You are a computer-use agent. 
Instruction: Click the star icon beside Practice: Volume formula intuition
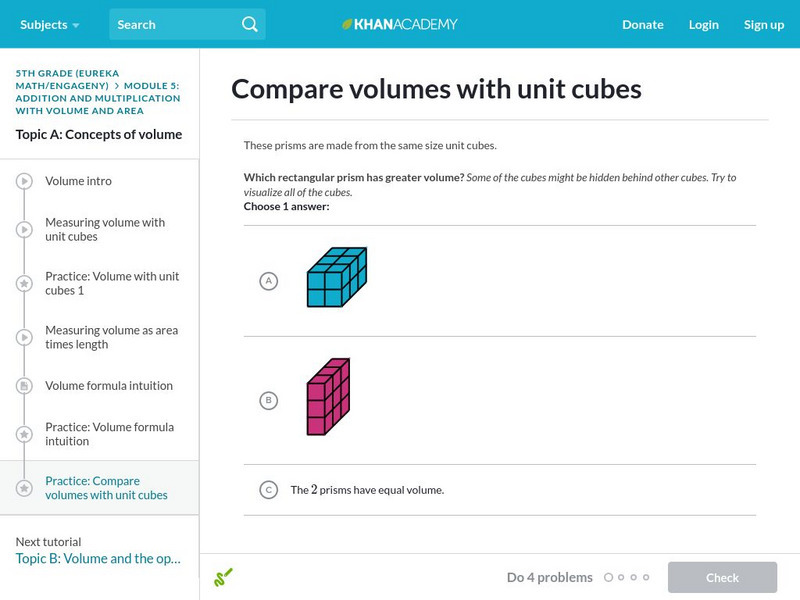(24, 434)
